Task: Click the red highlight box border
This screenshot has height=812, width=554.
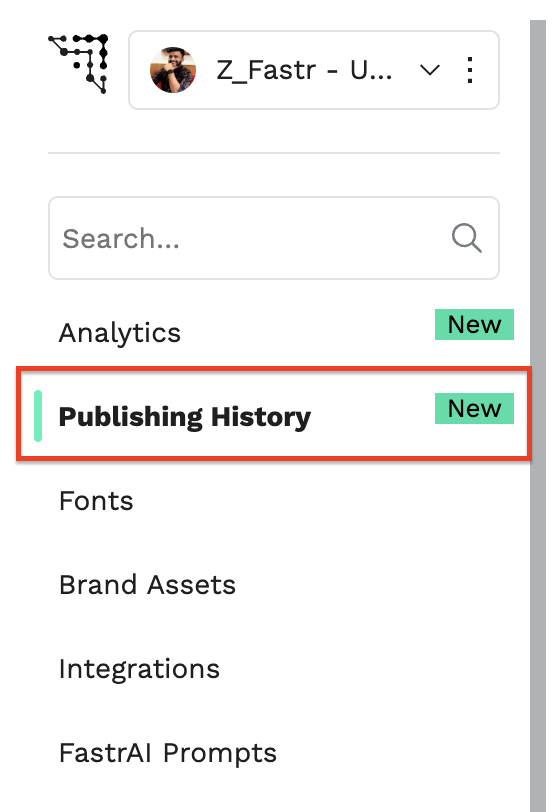Action: (x=274, y=369)
